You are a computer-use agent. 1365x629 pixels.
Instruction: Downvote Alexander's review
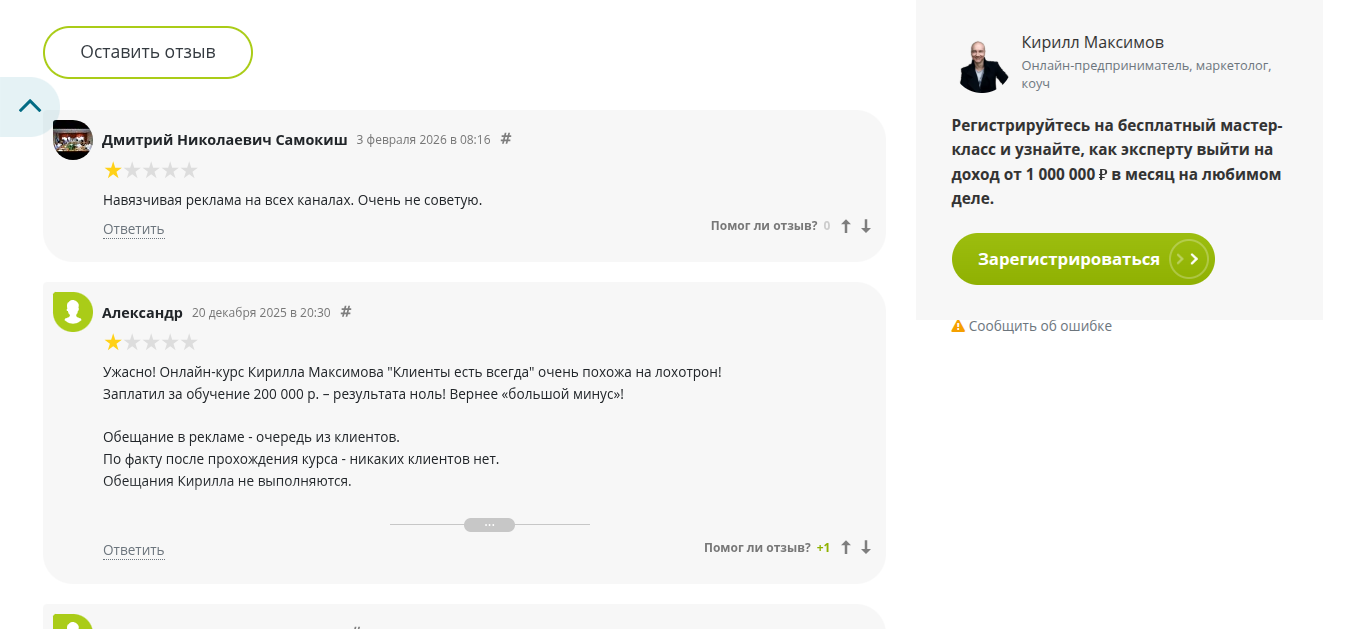(866, 547)
